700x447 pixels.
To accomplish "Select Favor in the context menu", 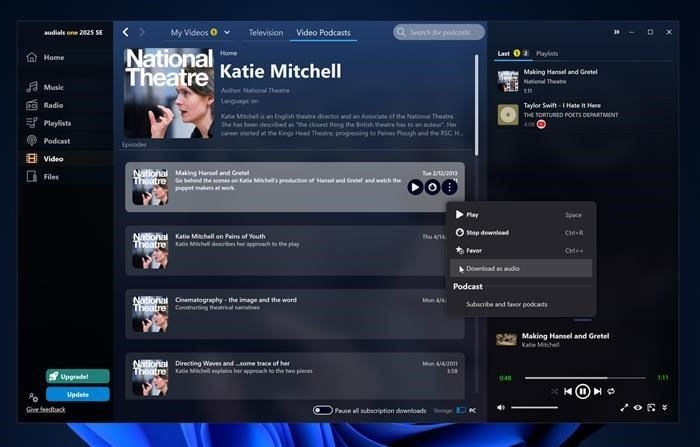I will tap(521, 251).
